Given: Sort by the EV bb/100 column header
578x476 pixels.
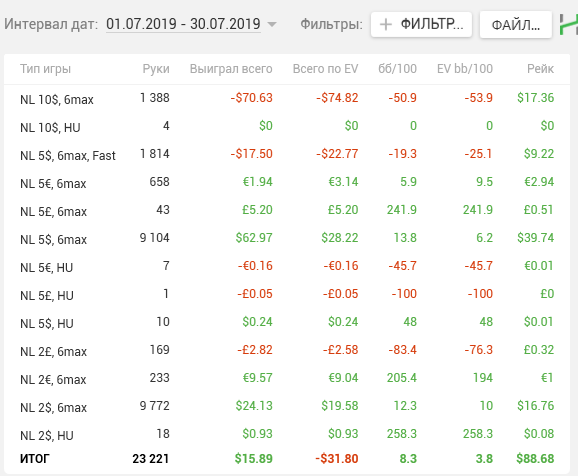Looking at the screenshot, I should (465, 69).
